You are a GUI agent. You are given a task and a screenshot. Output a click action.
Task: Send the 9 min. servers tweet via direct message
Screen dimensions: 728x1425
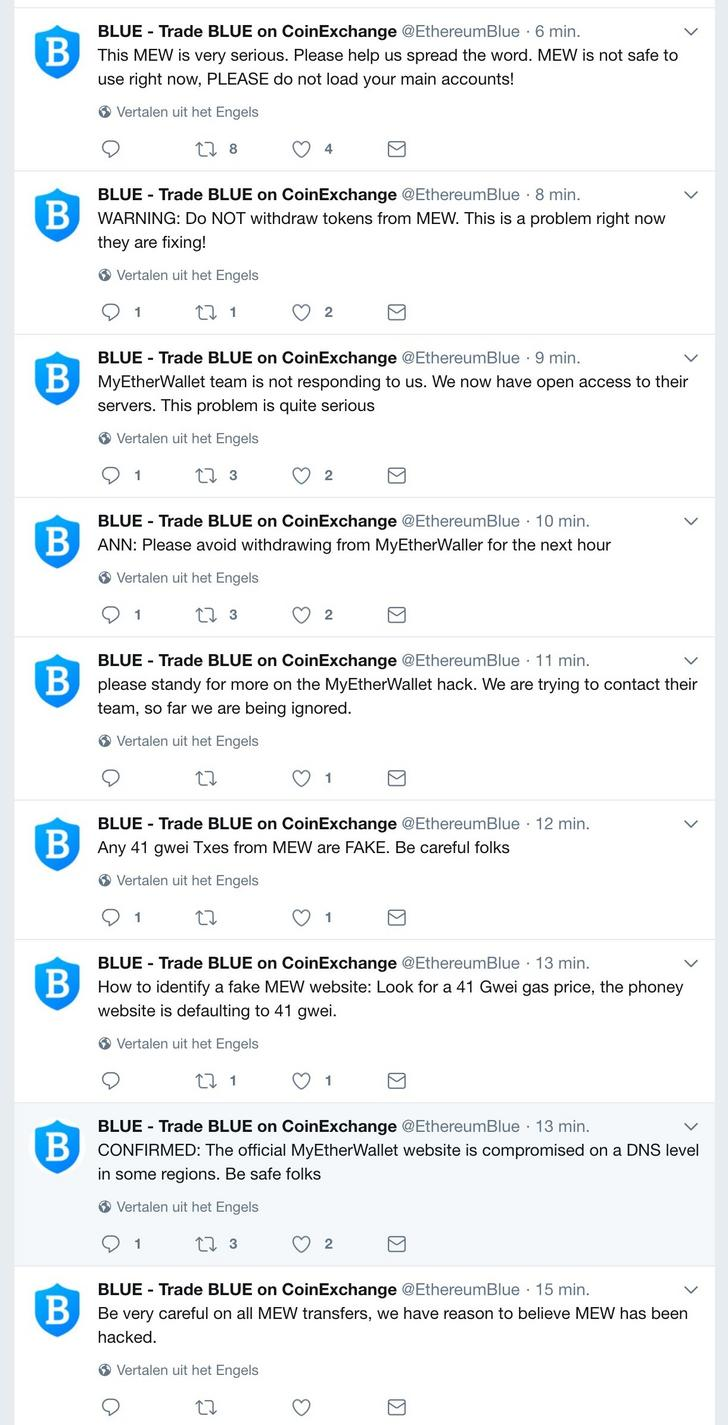pyautogui.click(x=396, y=475)
